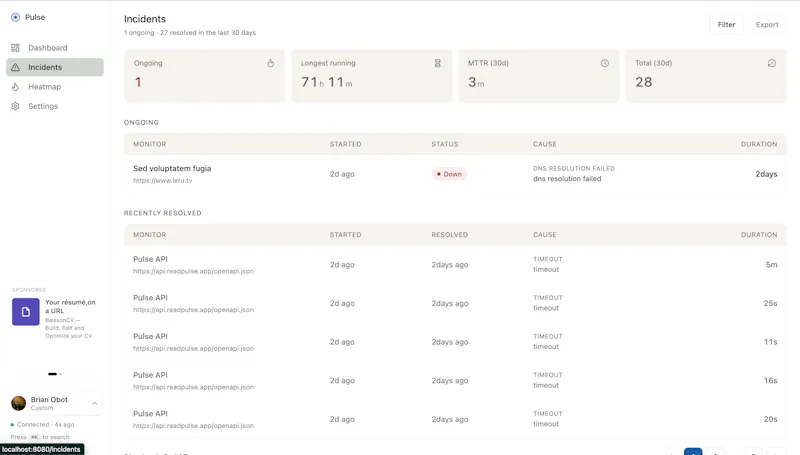Open Dashboard via its grid icon

point(15,48)
